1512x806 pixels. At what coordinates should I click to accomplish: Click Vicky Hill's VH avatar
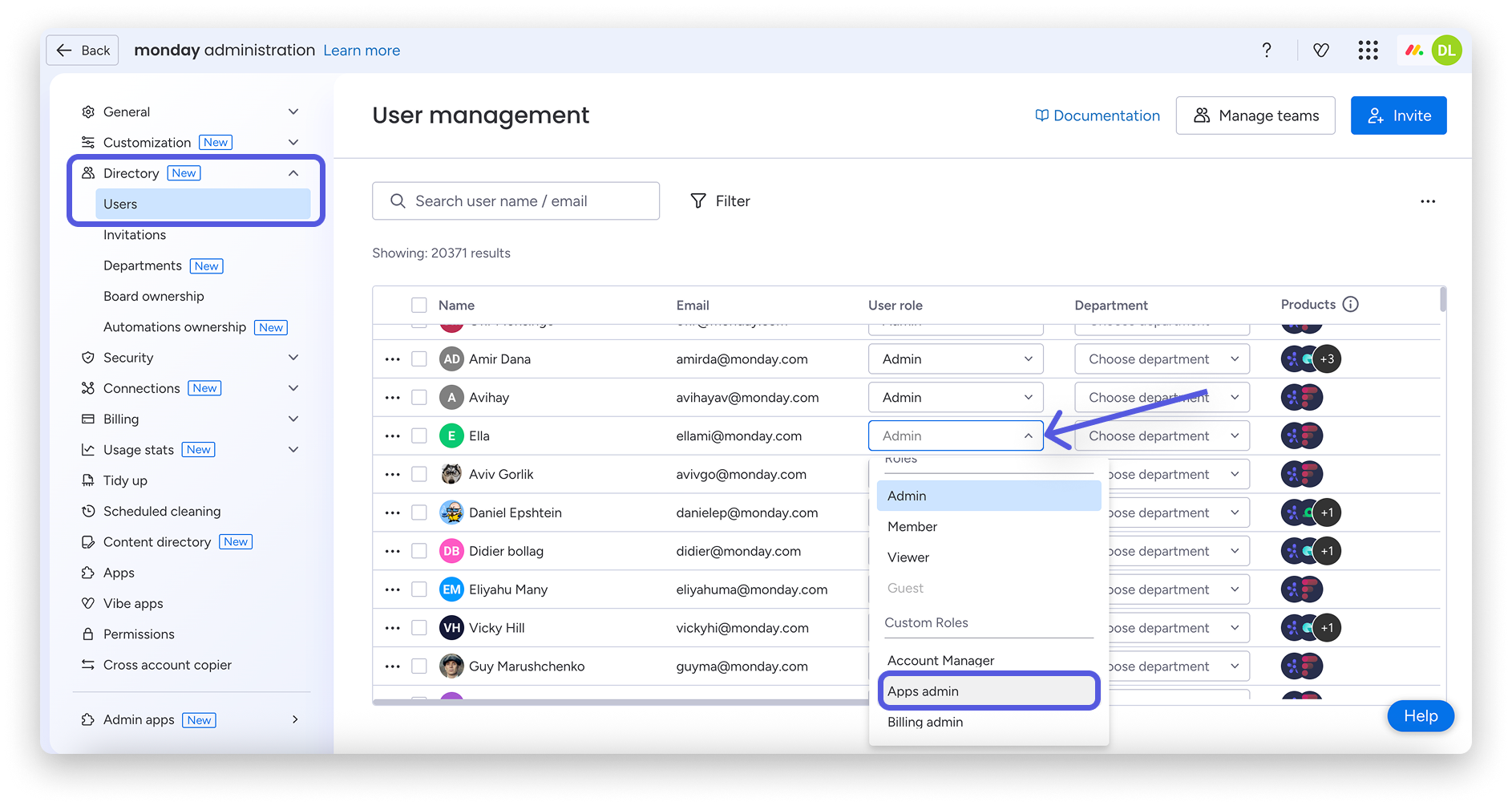(452, 628)
